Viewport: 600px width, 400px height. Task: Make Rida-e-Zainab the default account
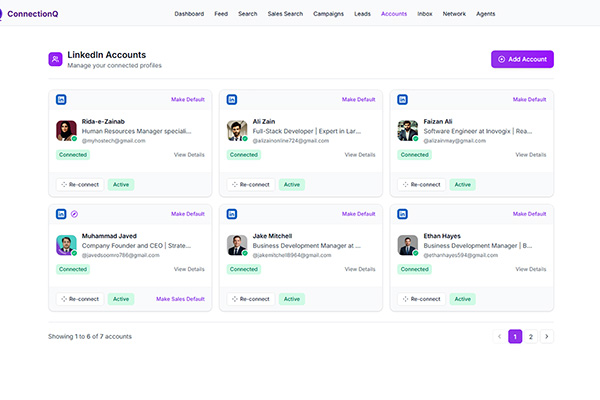(188, 100)
